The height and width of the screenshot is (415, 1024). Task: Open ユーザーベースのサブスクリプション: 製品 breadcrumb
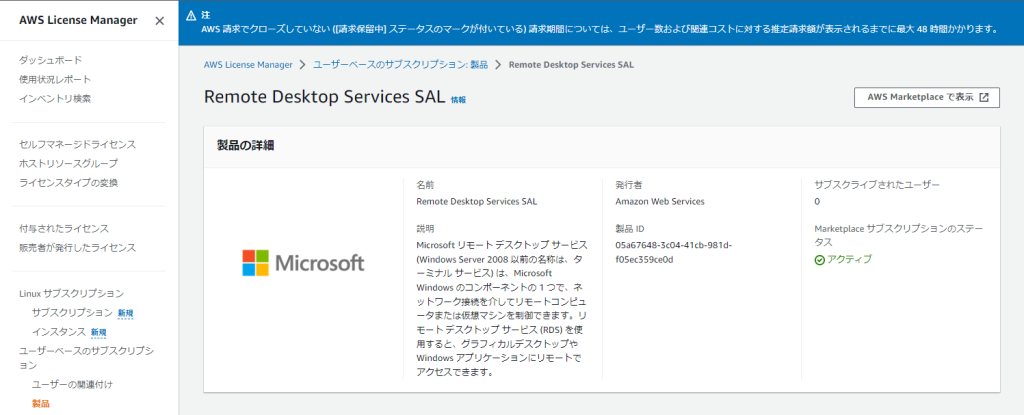tap(400, 65)
